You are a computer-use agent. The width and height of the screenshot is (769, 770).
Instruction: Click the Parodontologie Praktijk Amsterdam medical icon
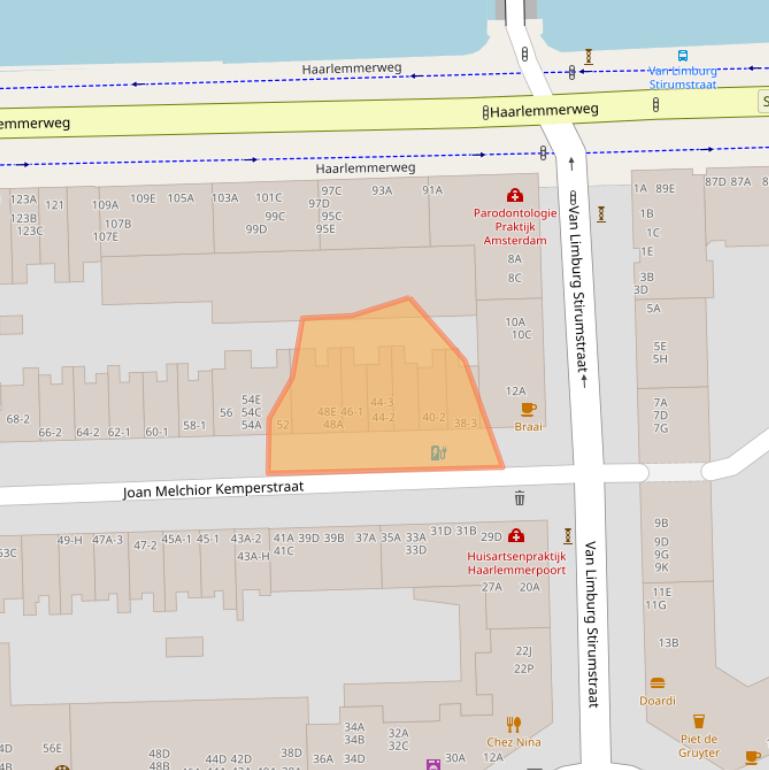tap(515, 195)
